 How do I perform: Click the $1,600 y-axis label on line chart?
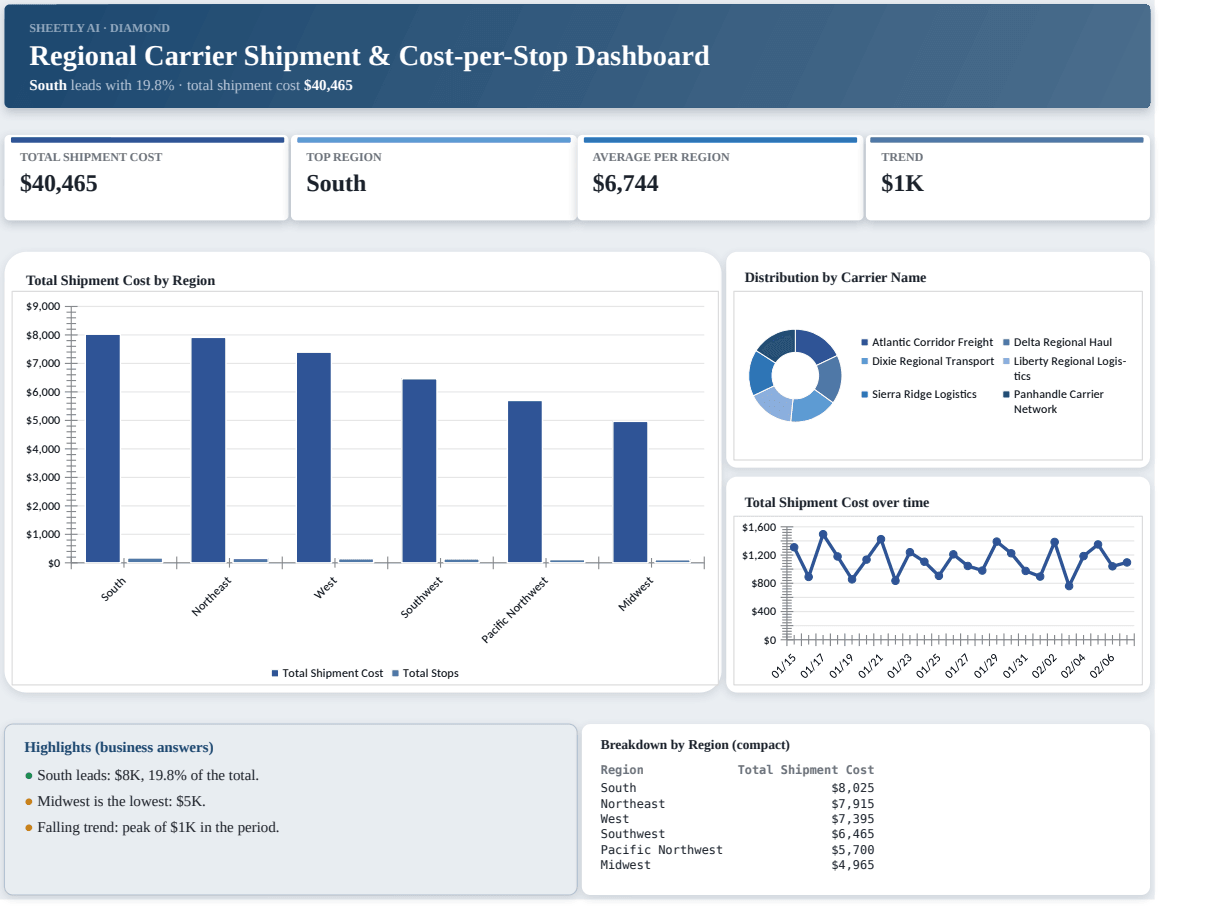(759, 527)
